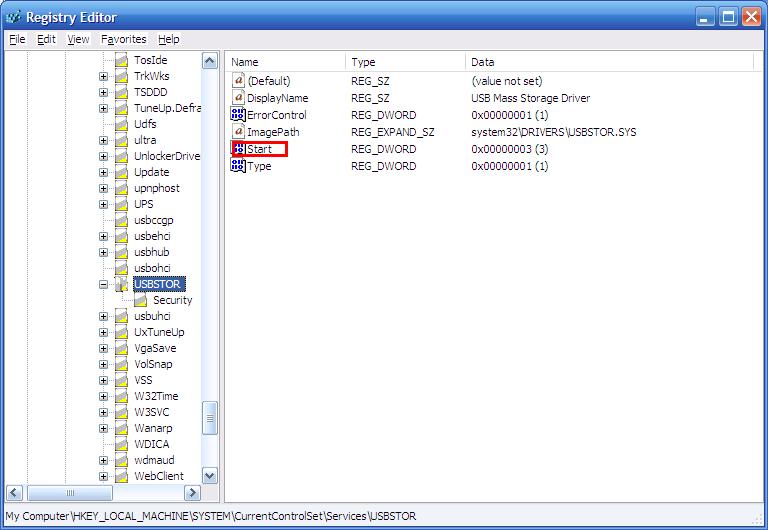
Task: Click the usbhub folder icon
Action: (121, 252)
